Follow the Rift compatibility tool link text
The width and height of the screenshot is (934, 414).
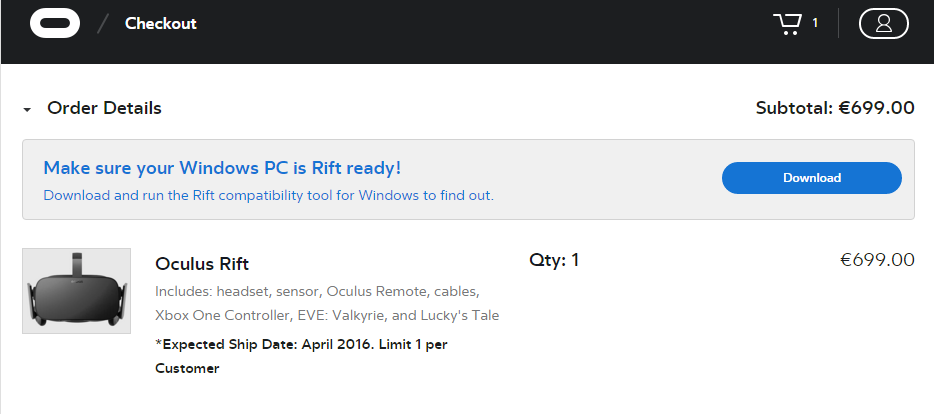click(x=268, y=195)
